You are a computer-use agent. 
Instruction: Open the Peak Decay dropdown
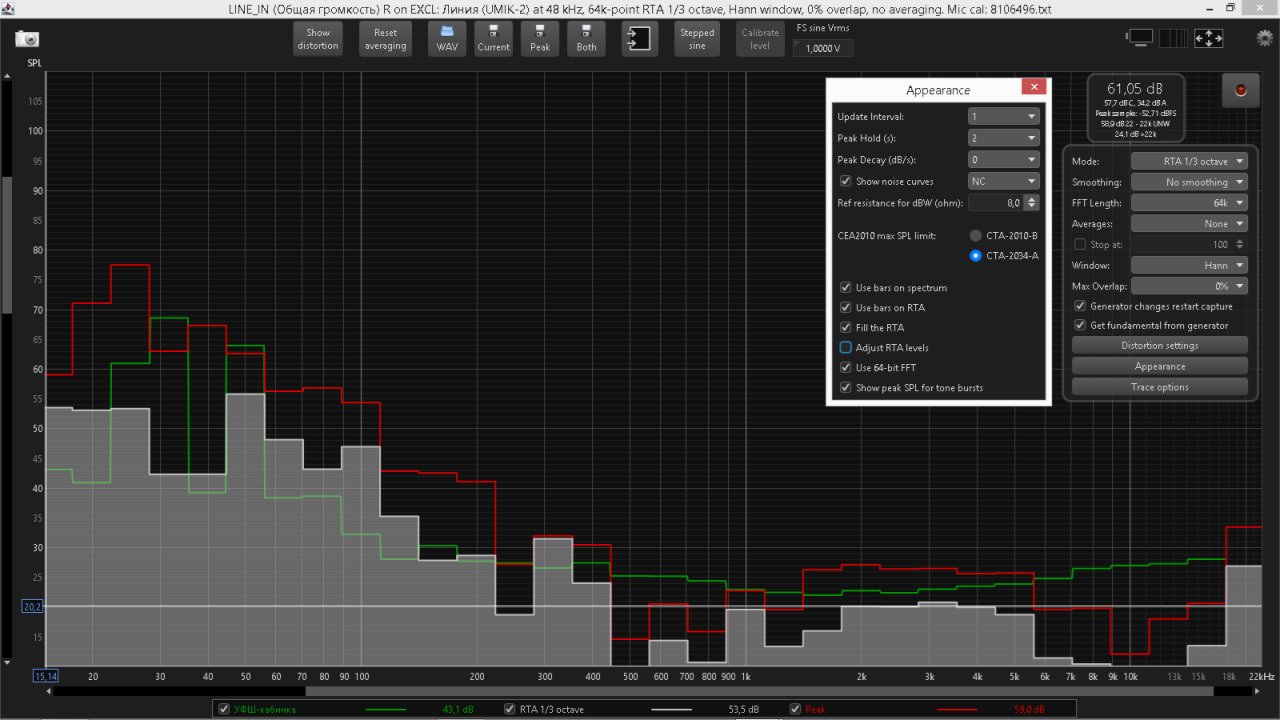click(x=1004, y=160)
